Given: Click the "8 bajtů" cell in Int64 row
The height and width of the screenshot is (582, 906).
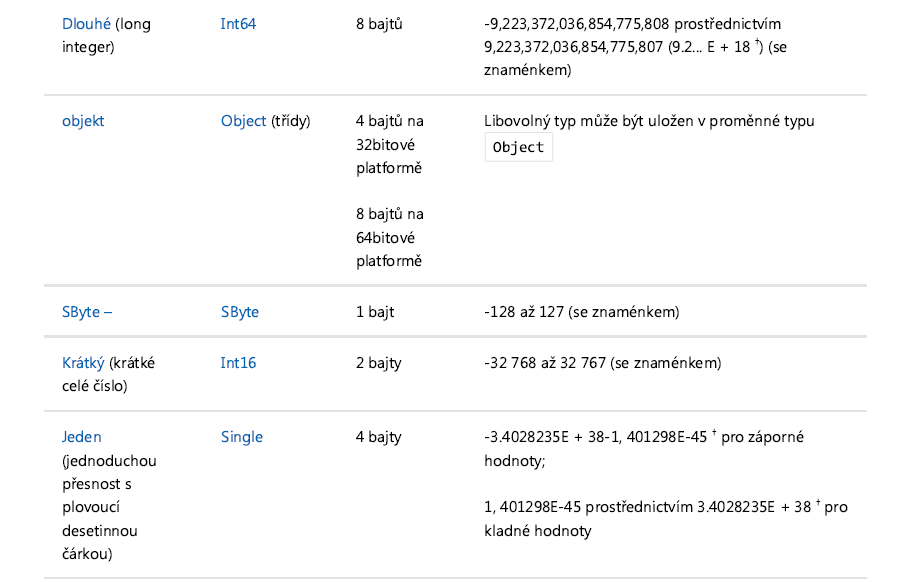Looking at the screenshot, I should [x=379, y=23].
